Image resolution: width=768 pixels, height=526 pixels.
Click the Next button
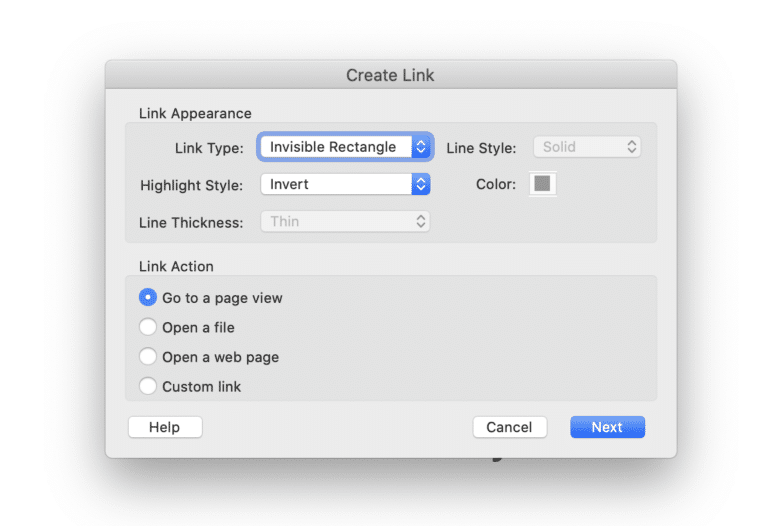click(x=607, y=427)
